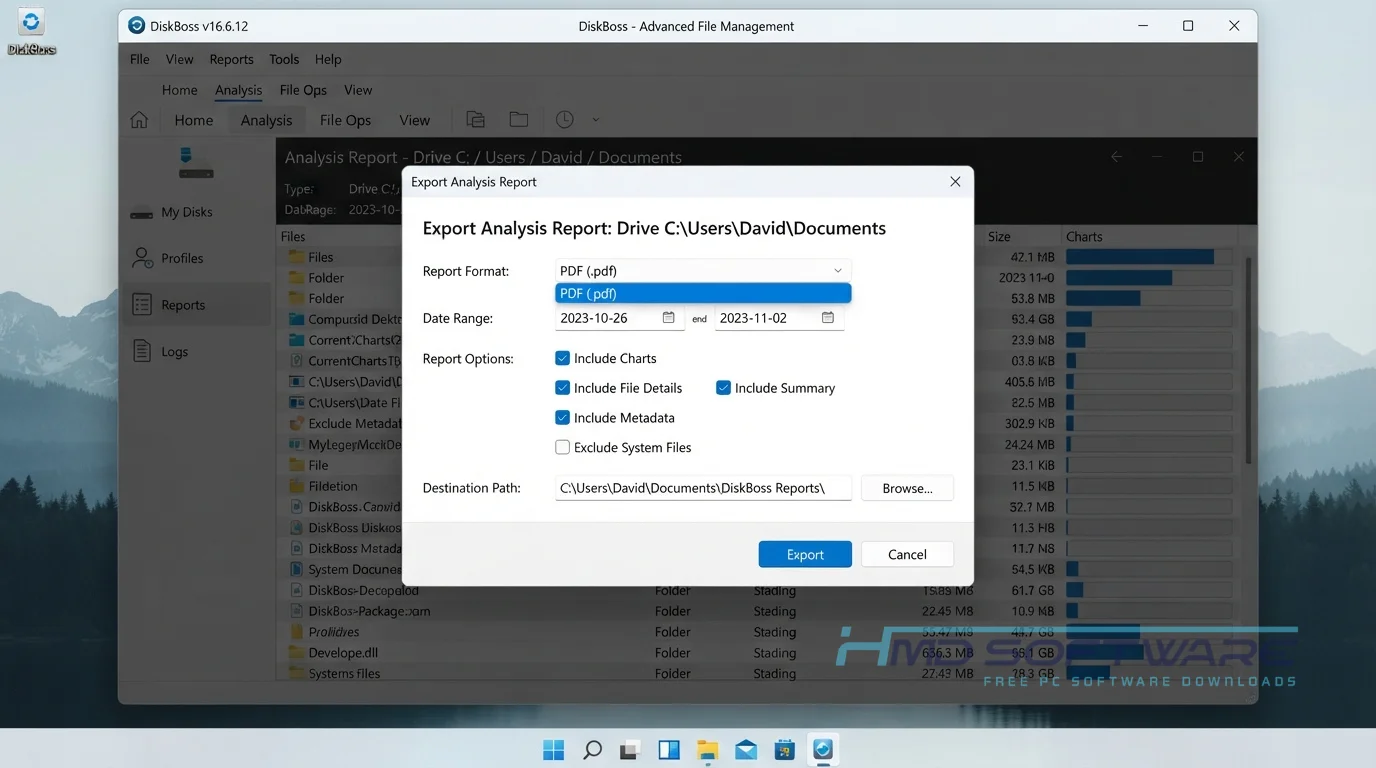Enable Exclude System Files
Screen dimensions: 1376x768
click(563, 448)
